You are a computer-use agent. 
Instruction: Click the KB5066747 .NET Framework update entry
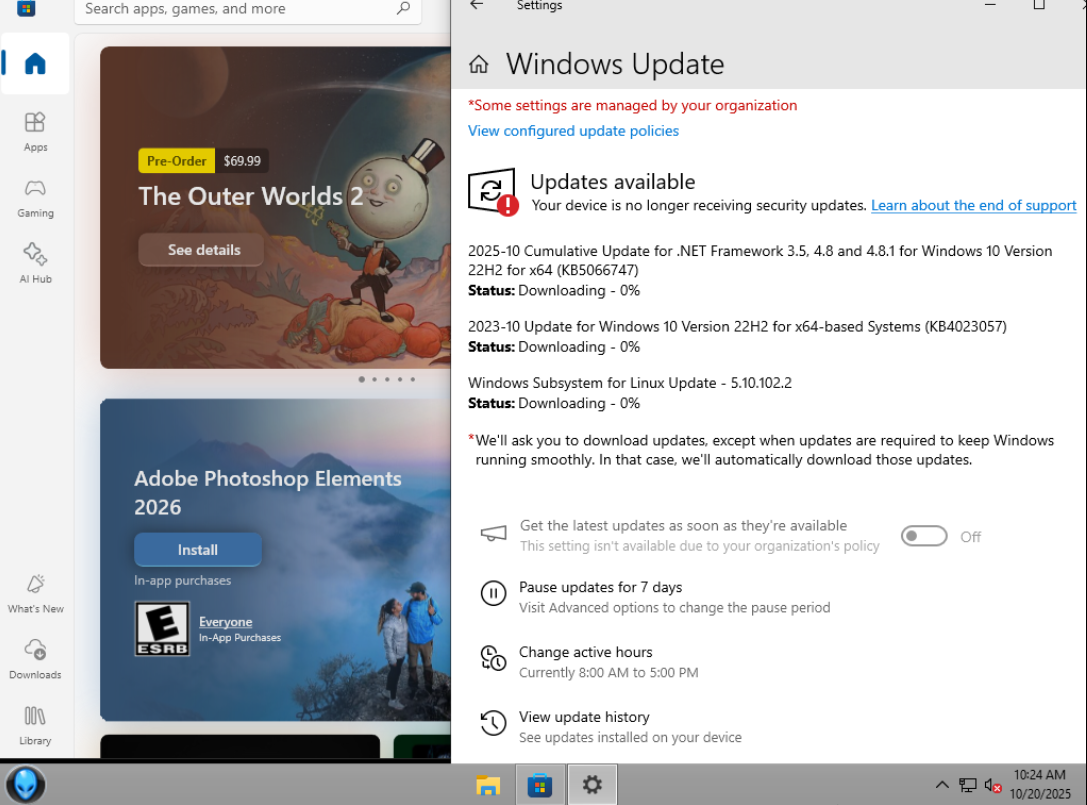tap(760, 270)
